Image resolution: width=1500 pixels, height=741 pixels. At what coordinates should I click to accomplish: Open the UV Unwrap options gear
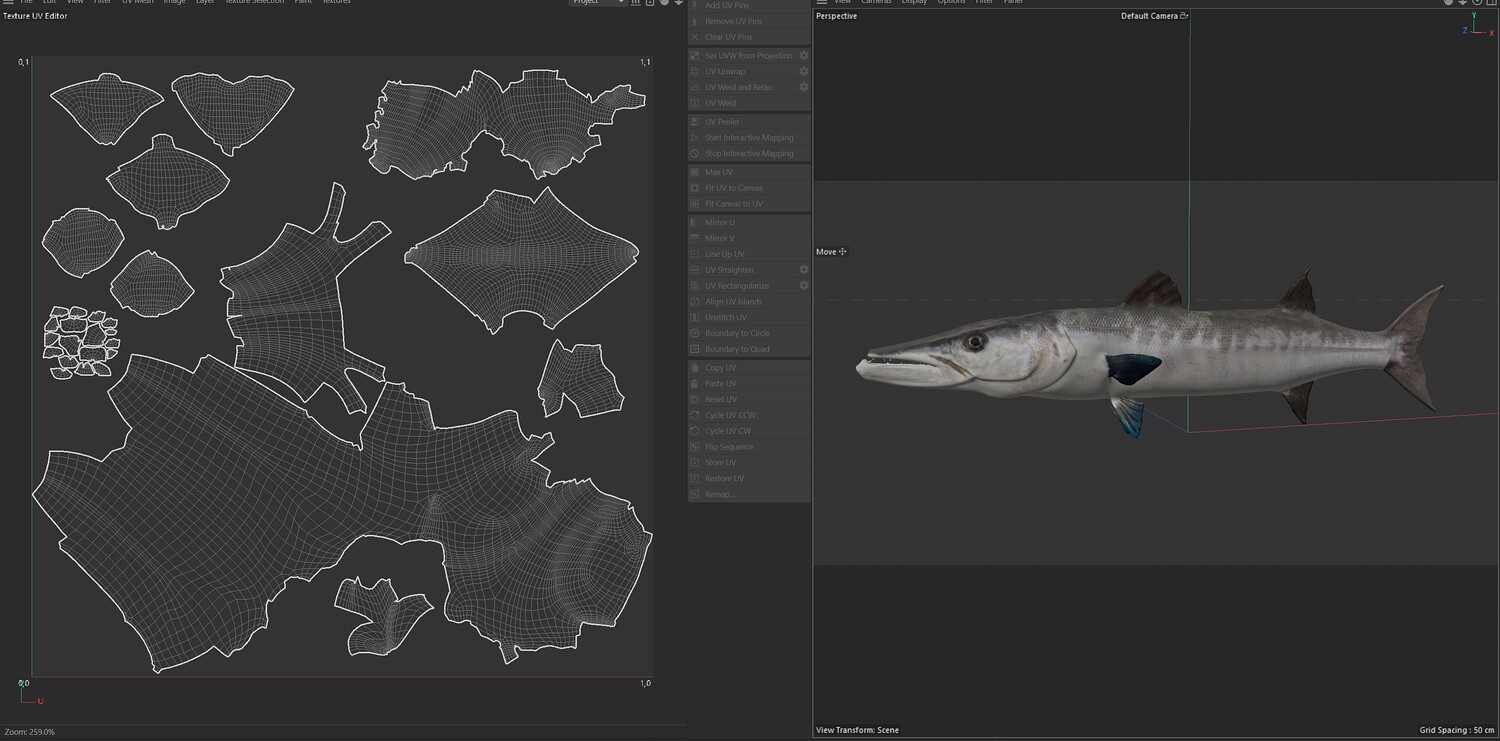pyautogui.click(x=803, y=72)
